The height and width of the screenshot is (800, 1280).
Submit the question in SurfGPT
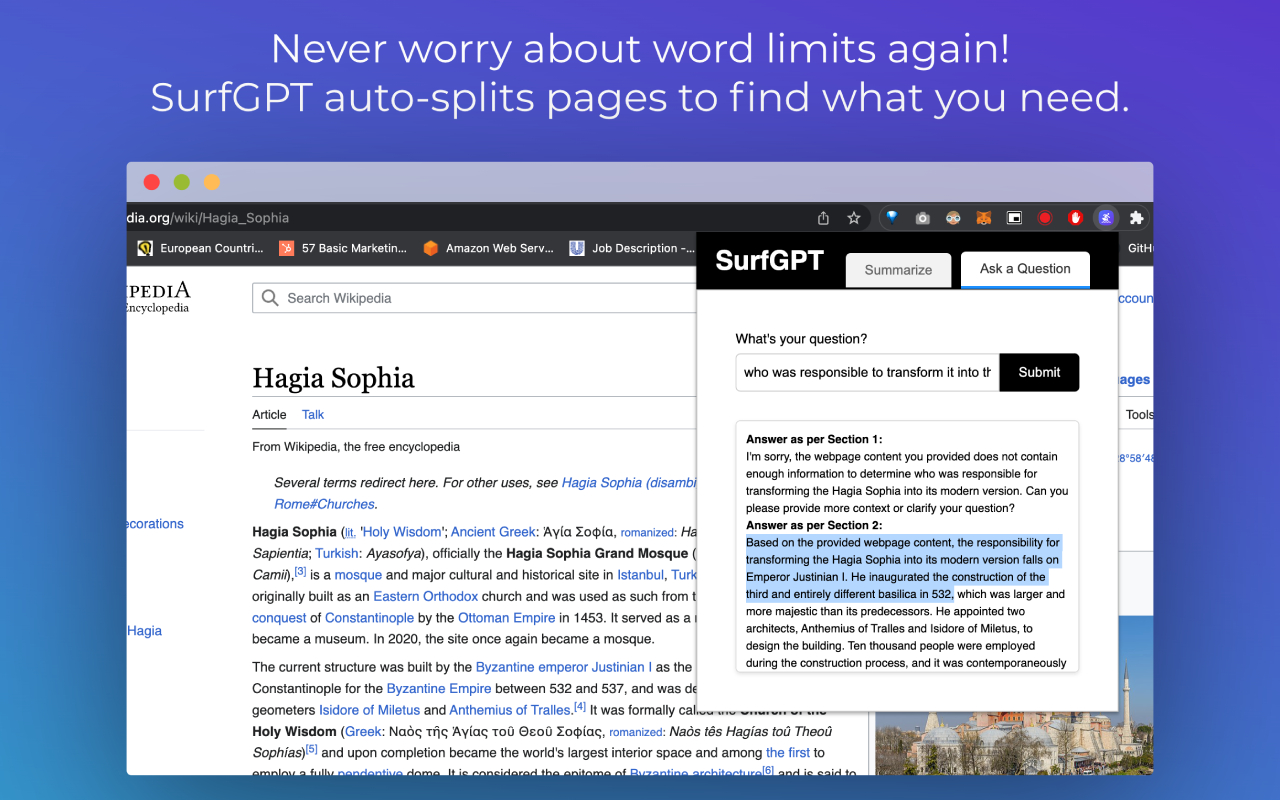click(x=1039, y=372)
